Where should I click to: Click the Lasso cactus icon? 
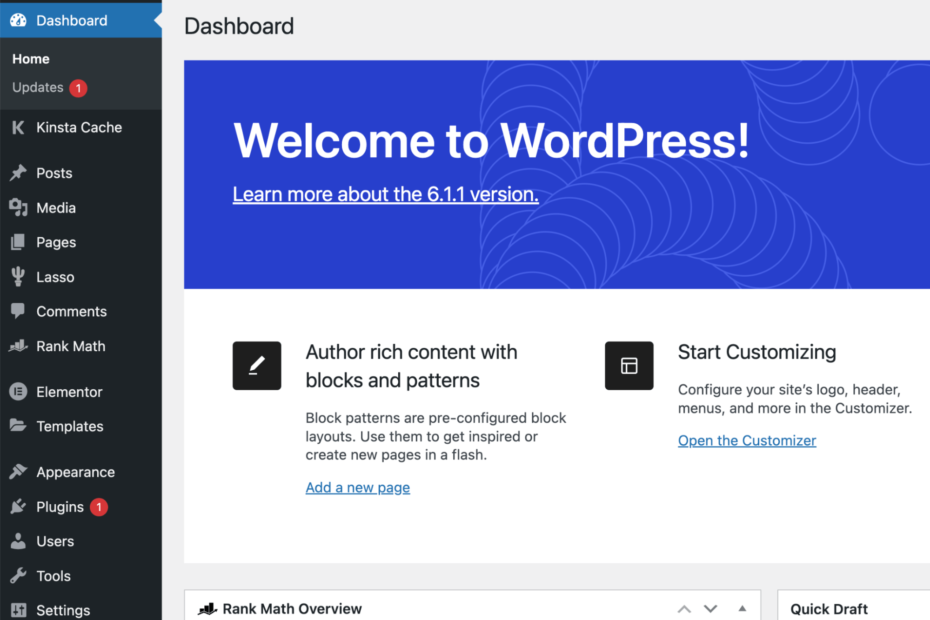tap(18, 276)
